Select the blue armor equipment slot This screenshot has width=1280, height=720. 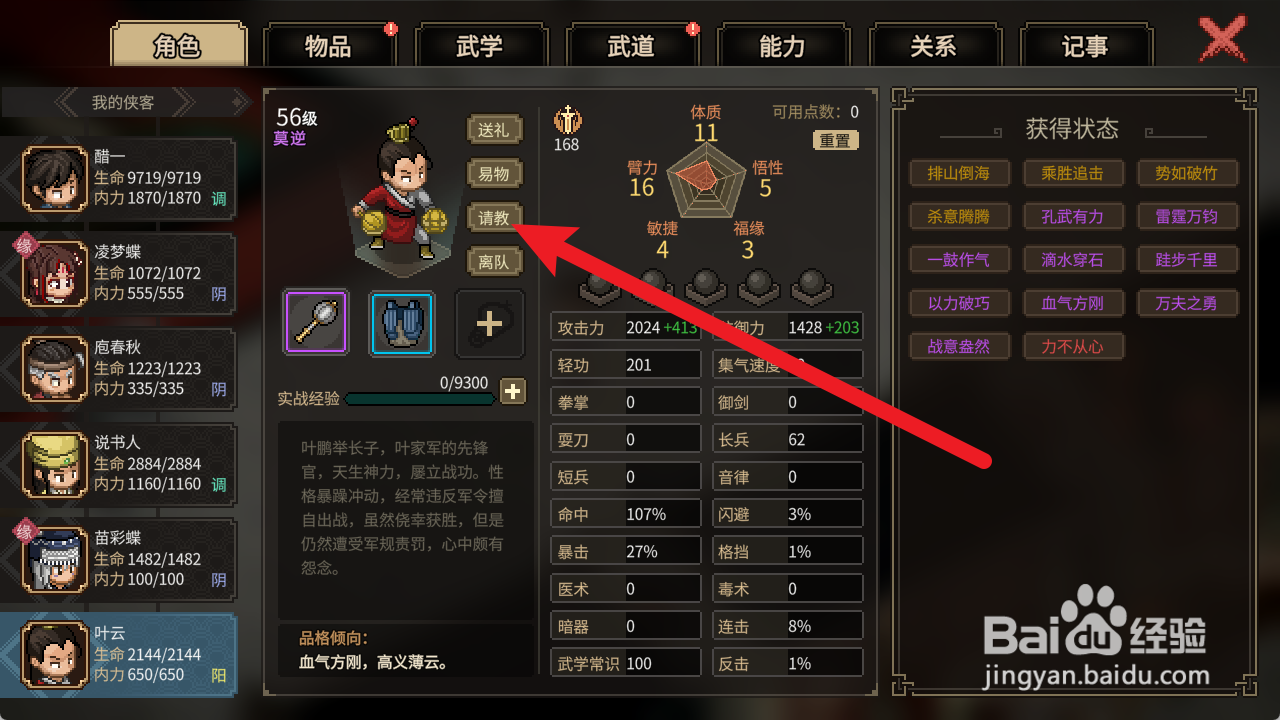pyautogui.click(x=402, y=323)
